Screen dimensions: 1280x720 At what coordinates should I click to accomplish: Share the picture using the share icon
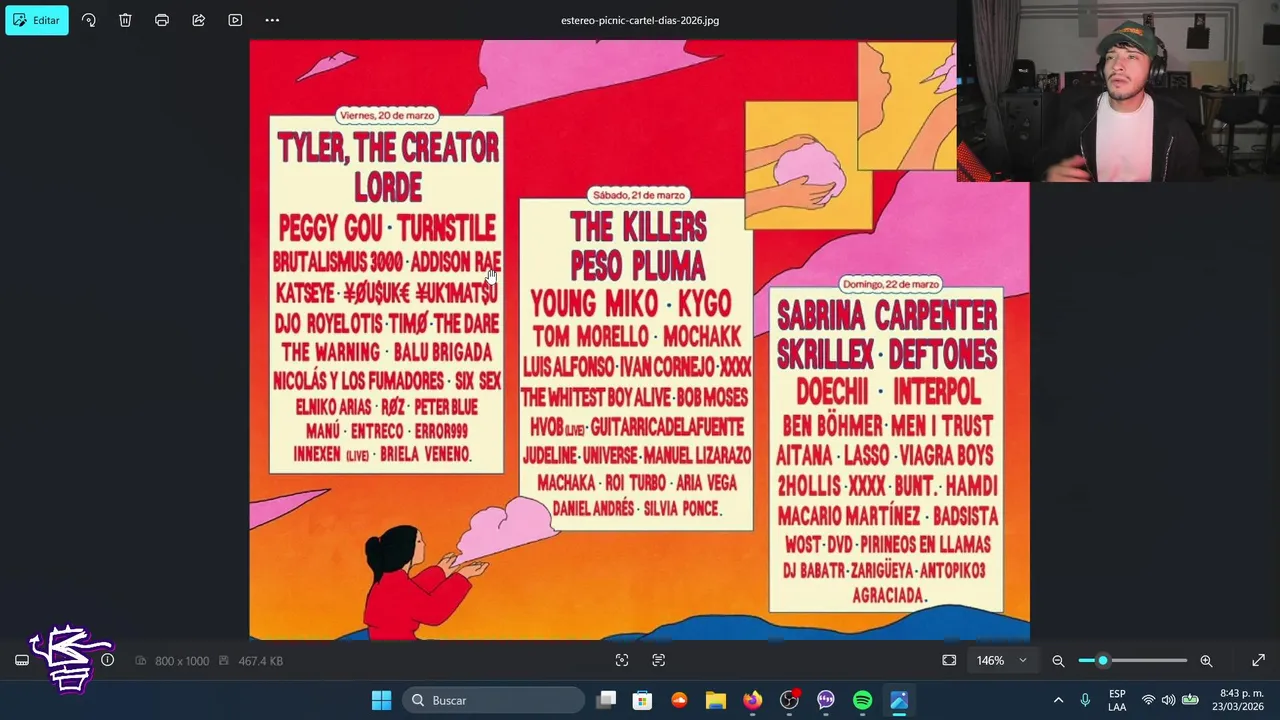pos(199,20)
